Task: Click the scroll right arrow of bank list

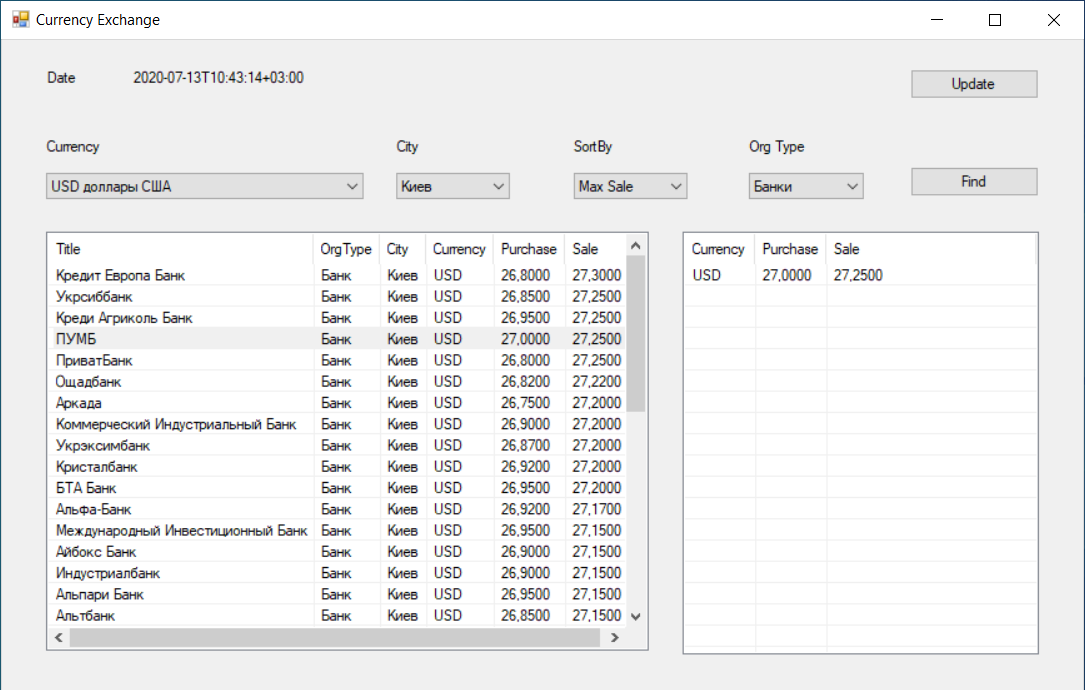Action: (614, 638)
